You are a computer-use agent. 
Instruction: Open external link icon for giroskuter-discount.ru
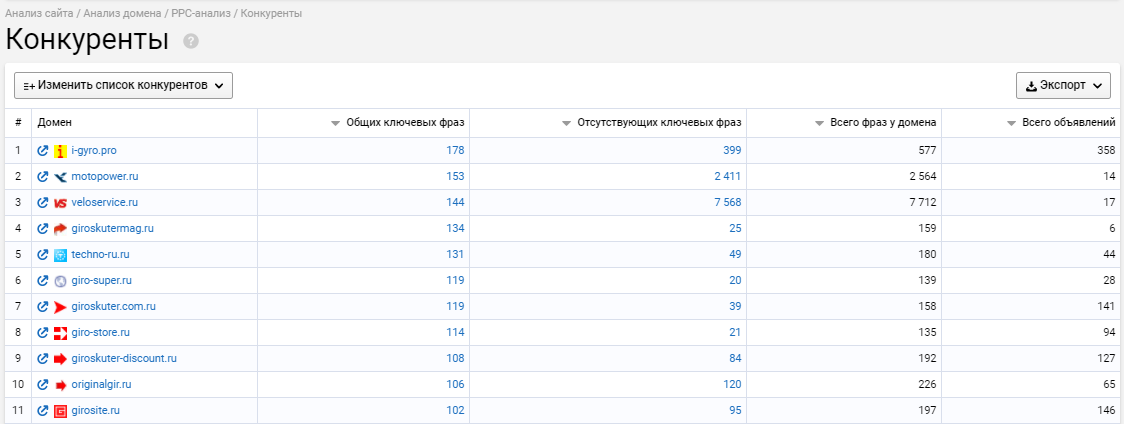point(43,359)
